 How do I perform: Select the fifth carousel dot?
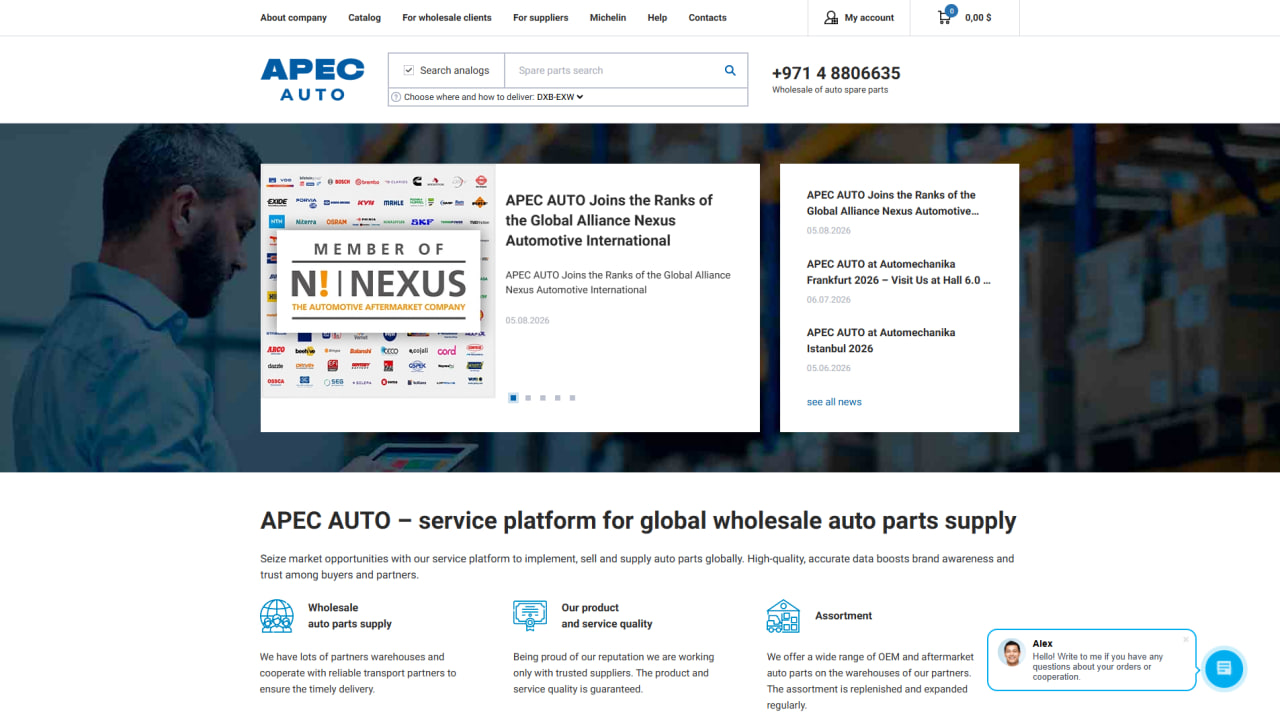pos(573,398)
